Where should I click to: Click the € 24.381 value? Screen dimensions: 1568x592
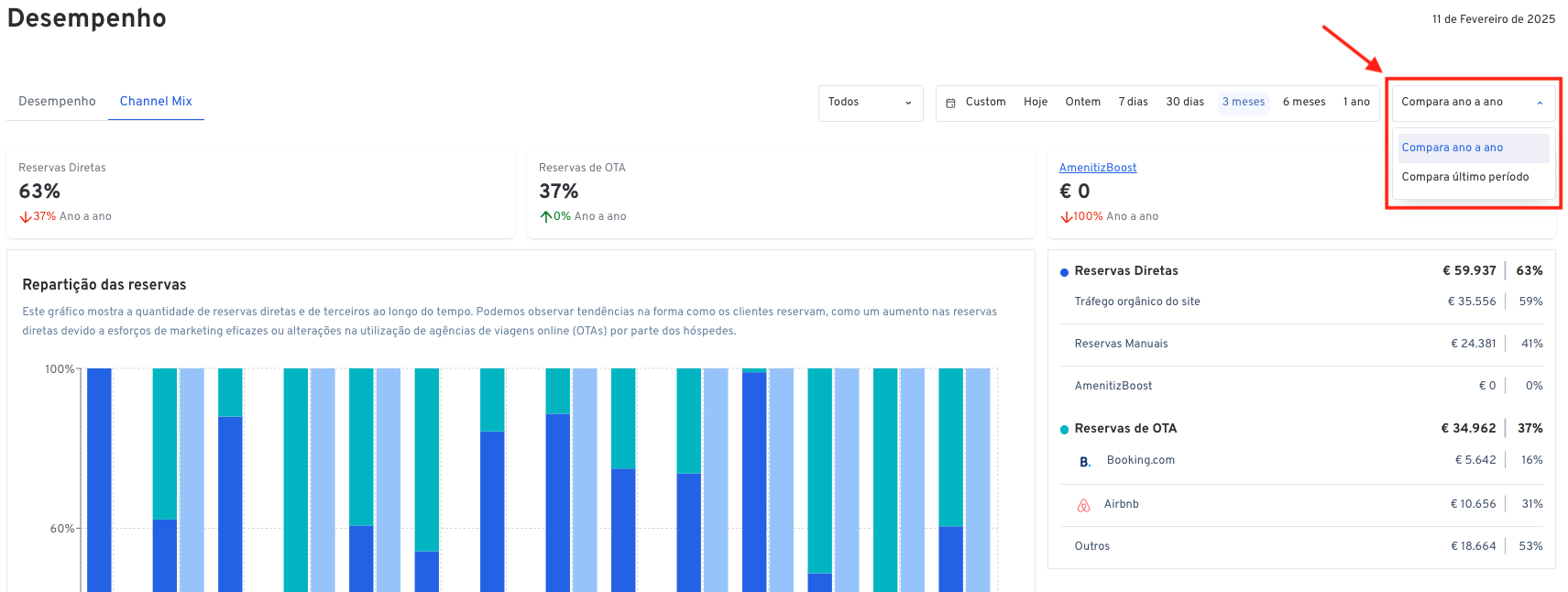pyautogui.click(x=1474, y=344)
